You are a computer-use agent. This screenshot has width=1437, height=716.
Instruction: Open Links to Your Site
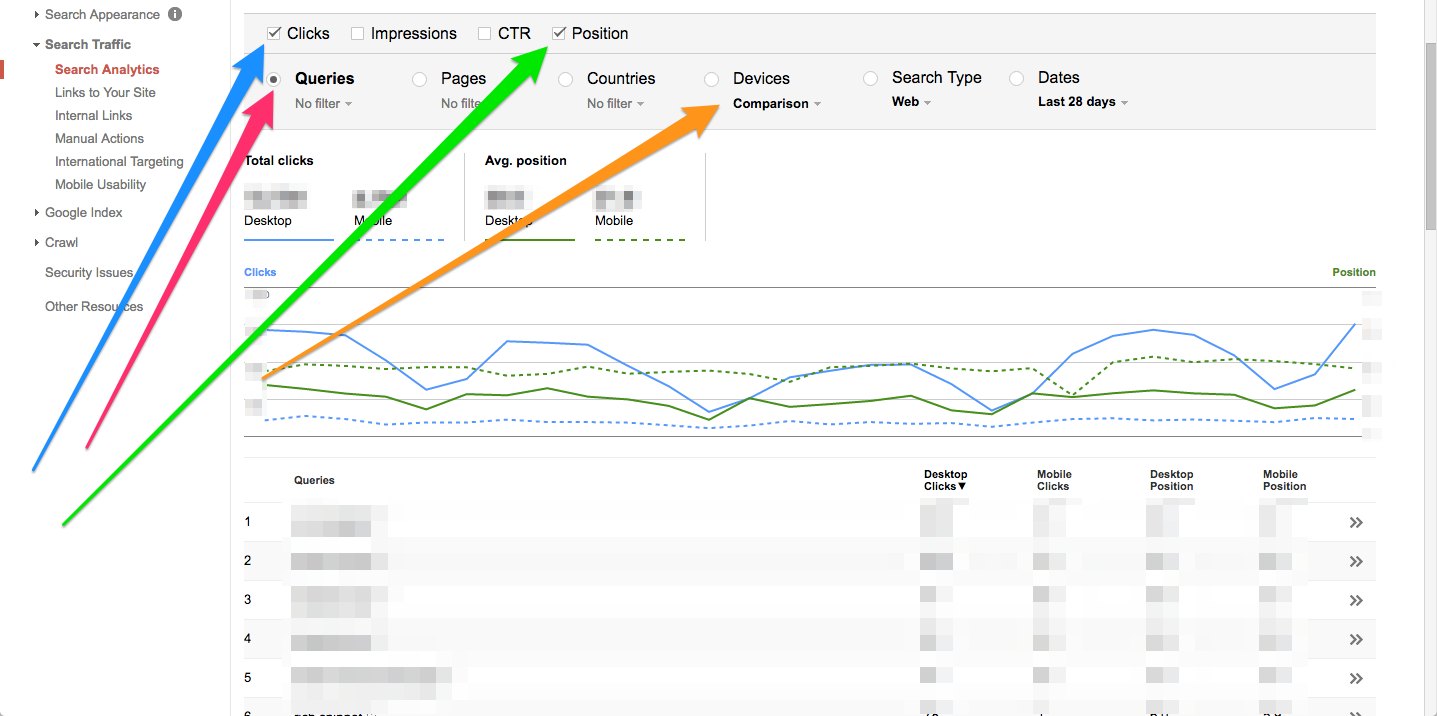click(105, 92)
